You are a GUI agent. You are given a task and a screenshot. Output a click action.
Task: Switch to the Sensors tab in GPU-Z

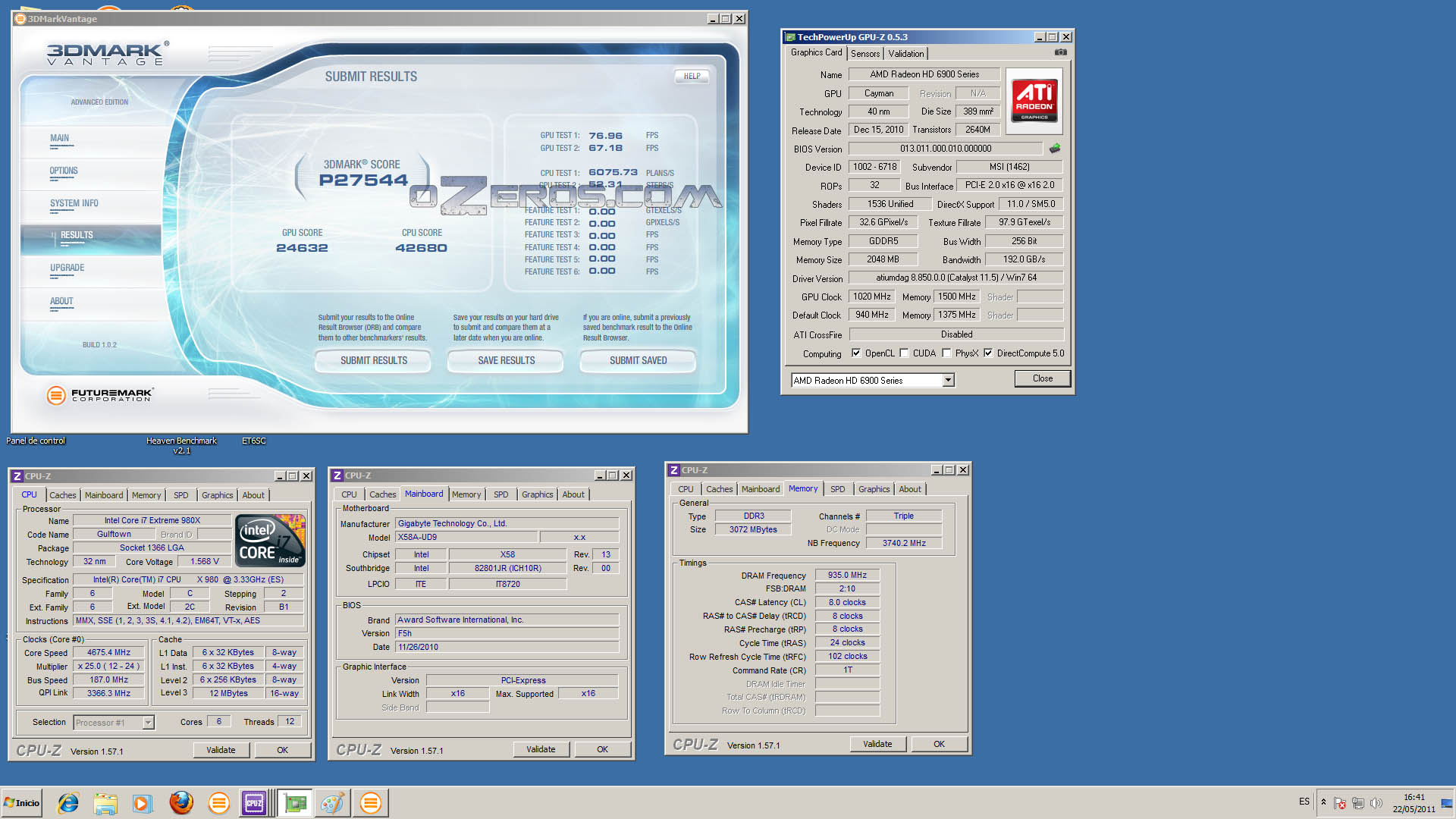(x=865, y=54)
